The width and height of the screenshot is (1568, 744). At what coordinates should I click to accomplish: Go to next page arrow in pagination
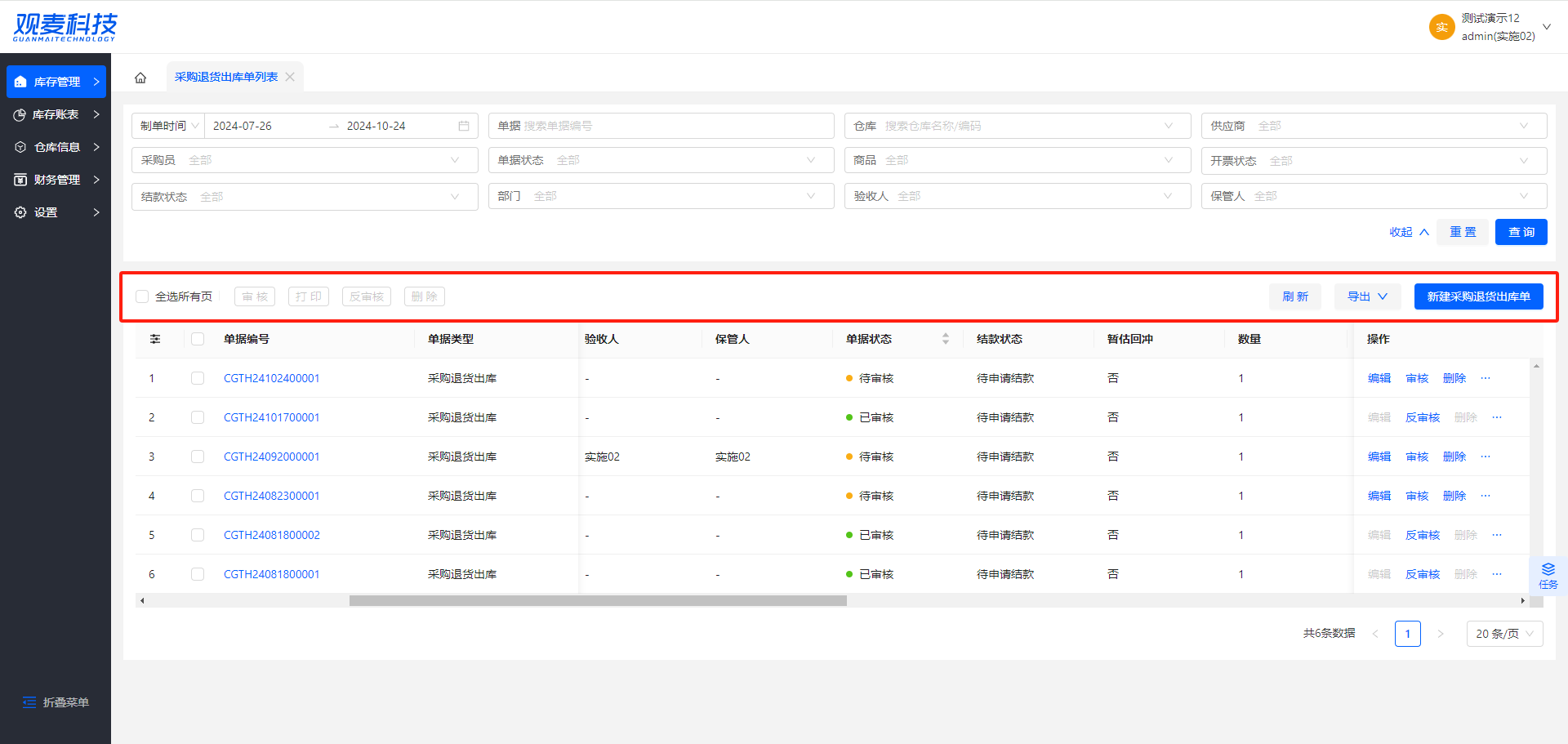(1441, 634)
